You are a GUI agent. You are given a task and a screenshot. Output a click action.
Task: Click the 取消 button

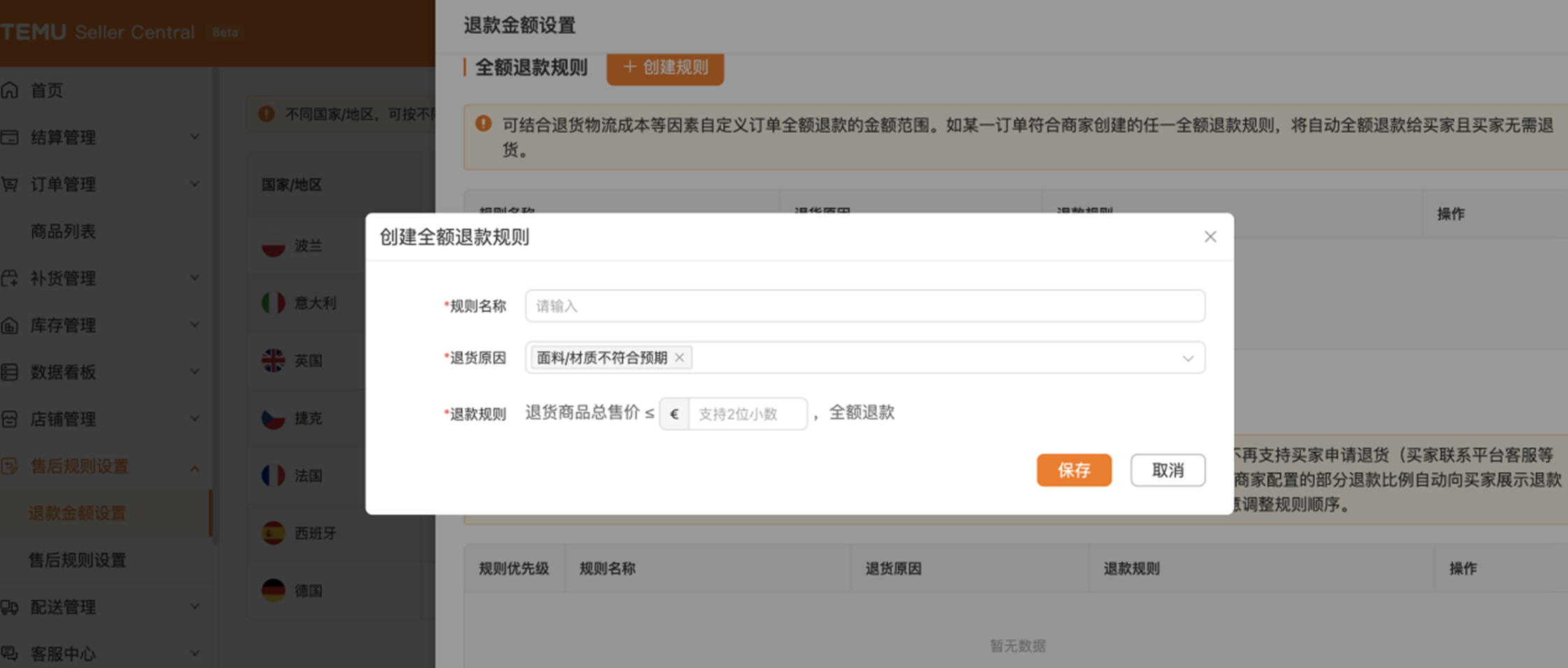(x=1167, y=470)
